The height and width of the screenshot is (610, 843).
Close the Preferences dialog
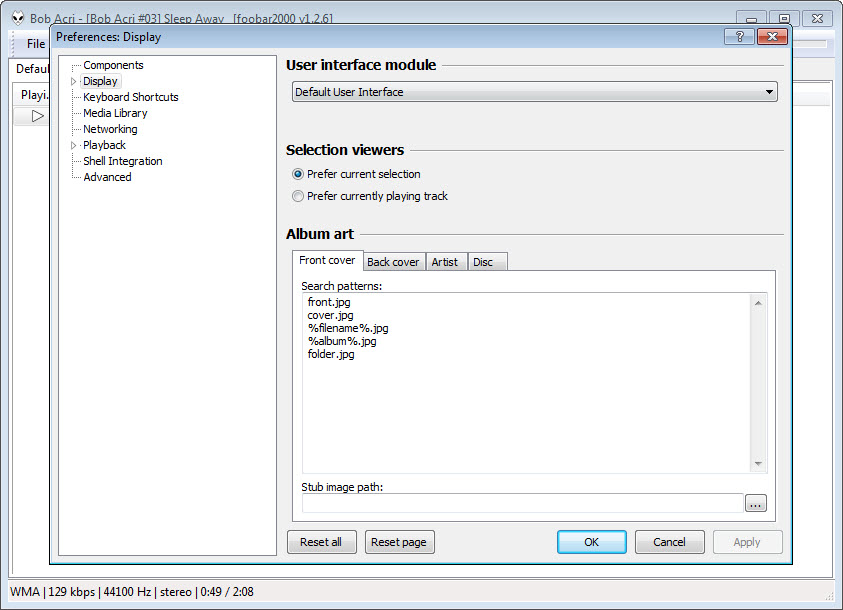point(770,37)
